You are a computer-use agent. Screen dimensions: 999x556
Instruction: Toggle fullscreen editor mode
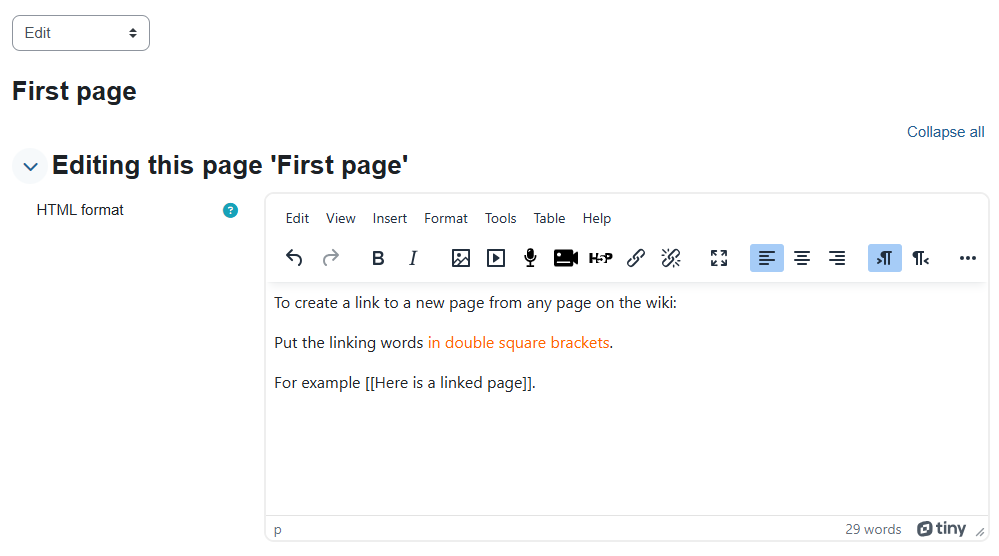tap(719, 258)
